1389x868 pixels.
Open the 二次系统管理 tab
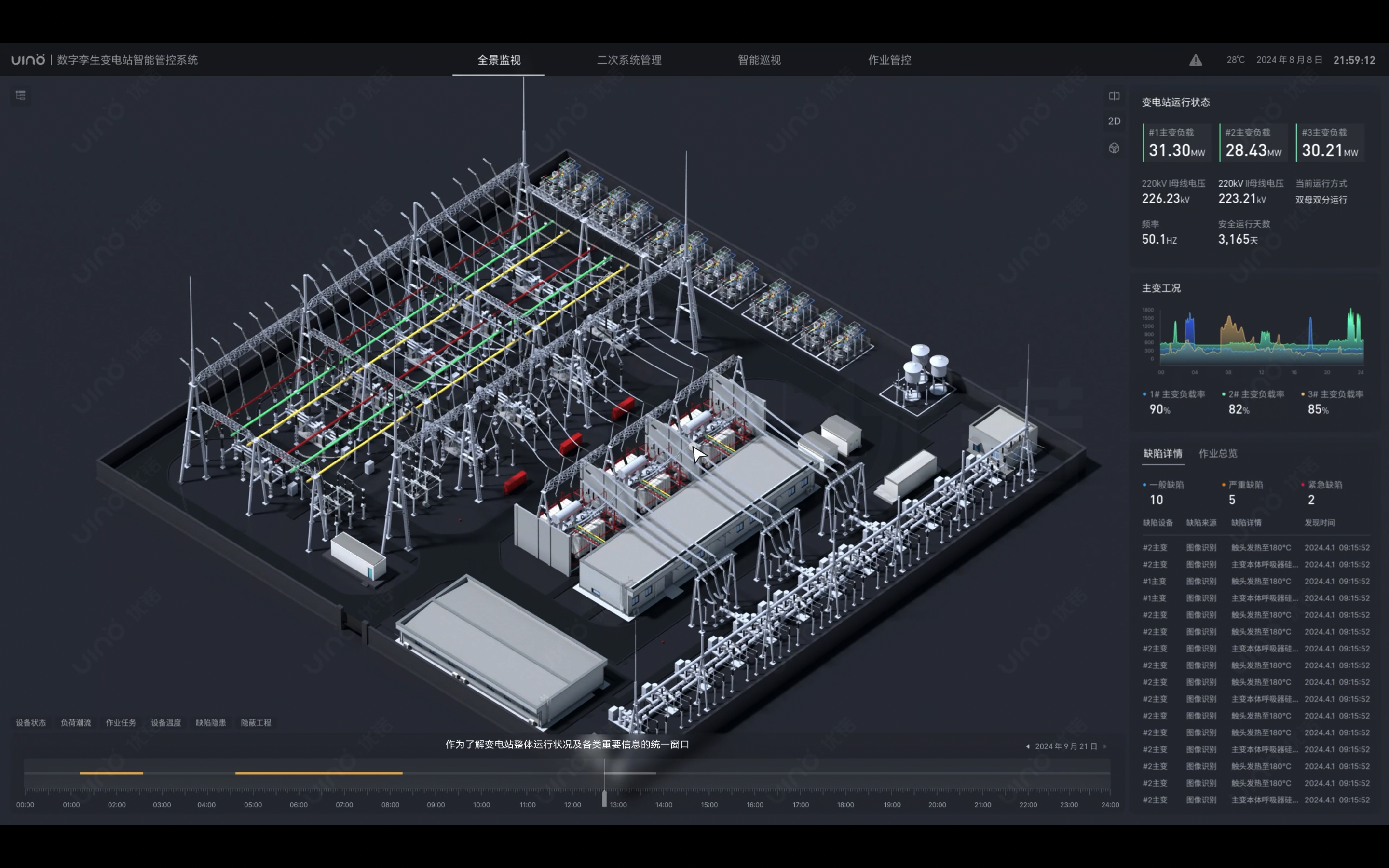click(x=629, y=60)
